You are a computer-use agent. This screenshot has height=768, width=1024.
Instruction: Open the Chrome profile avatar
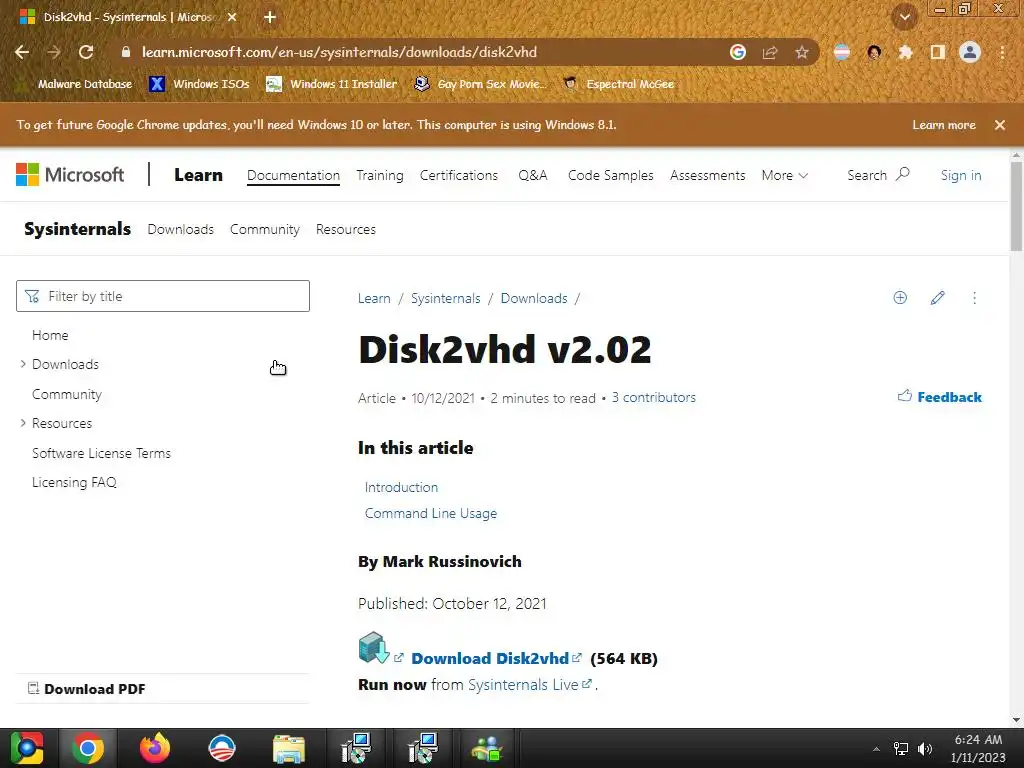tap(970, 52)
